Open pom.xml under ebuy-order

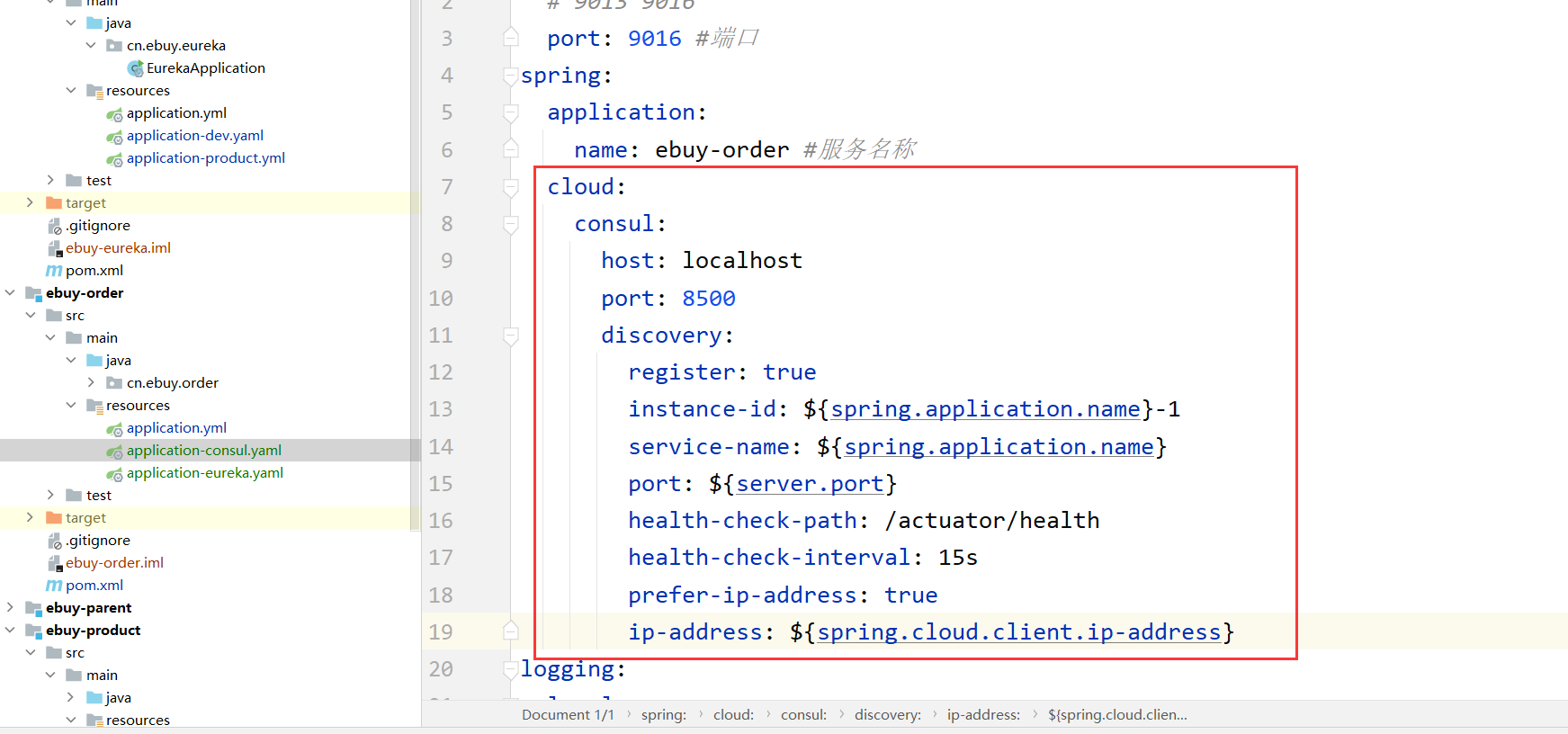point(94,586)
